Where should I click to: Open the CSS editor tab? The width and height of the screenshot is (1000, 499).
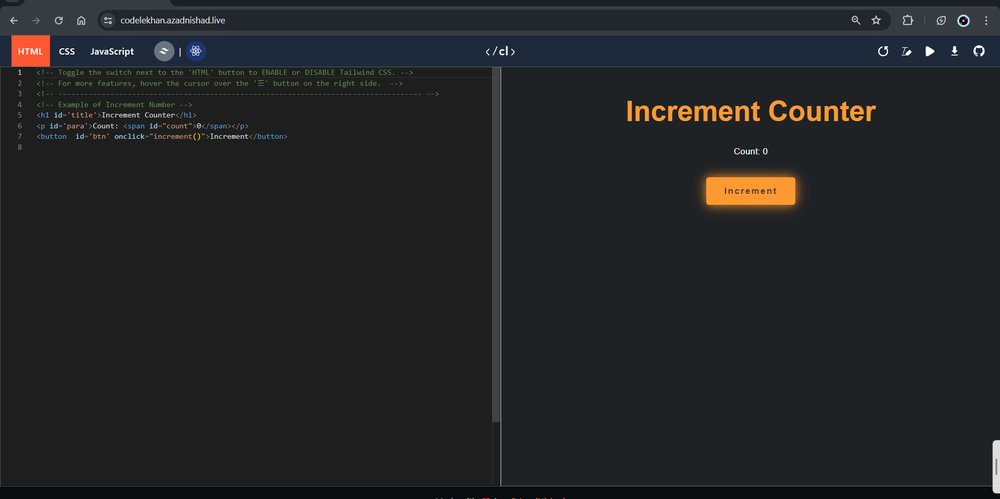click(x=67, y=51)
